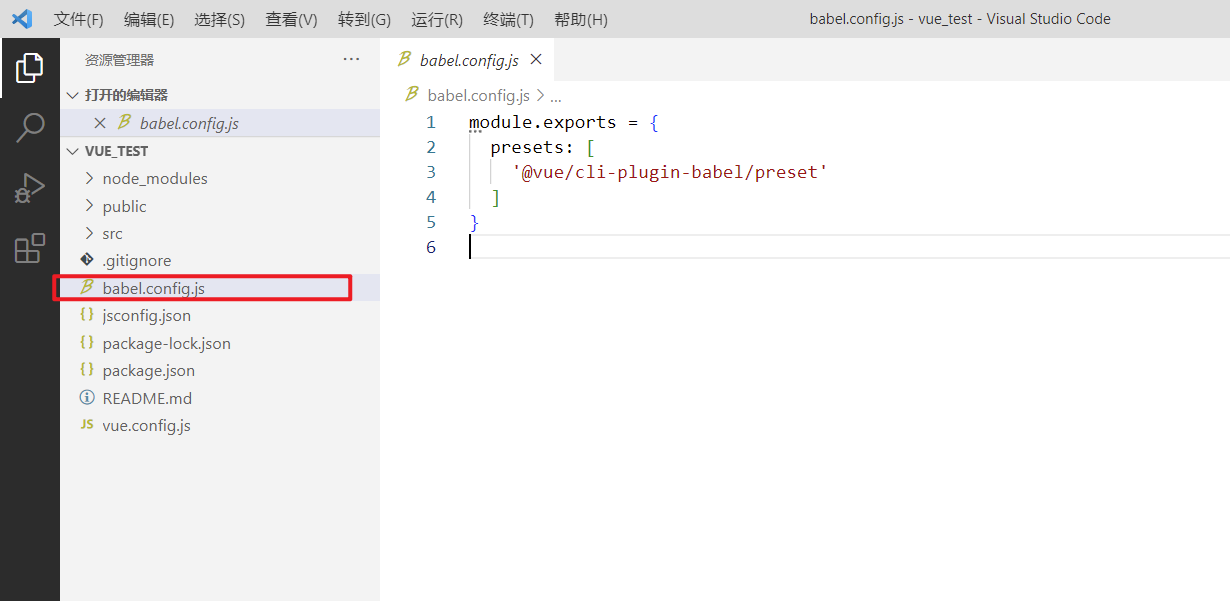Open the 查看(V) menu

click(x=291, y=19)
